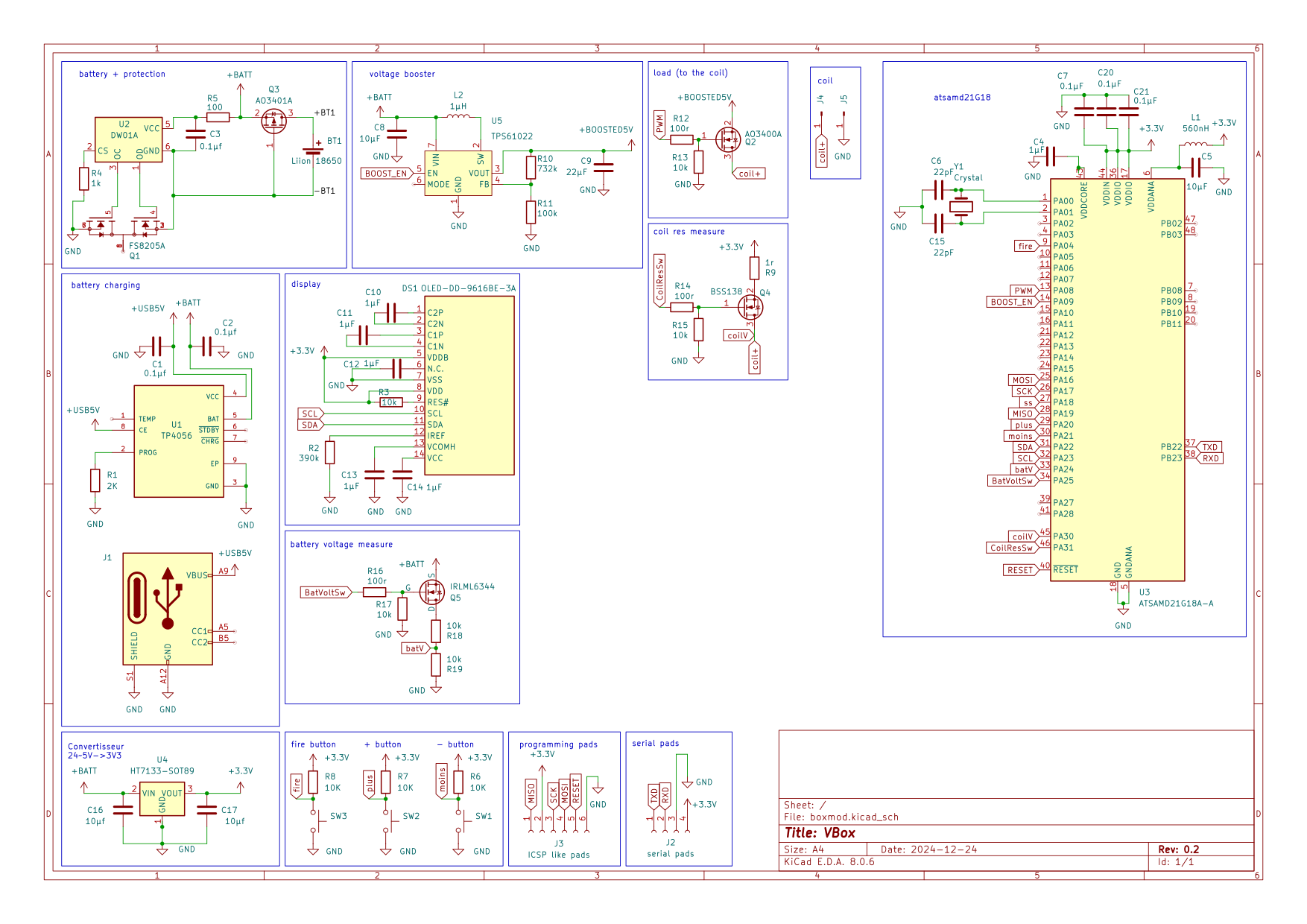The width and height of the screenshot is (1307, 924).
Task: Select the R2 390k resistor
Action: (x=329, y=452)
